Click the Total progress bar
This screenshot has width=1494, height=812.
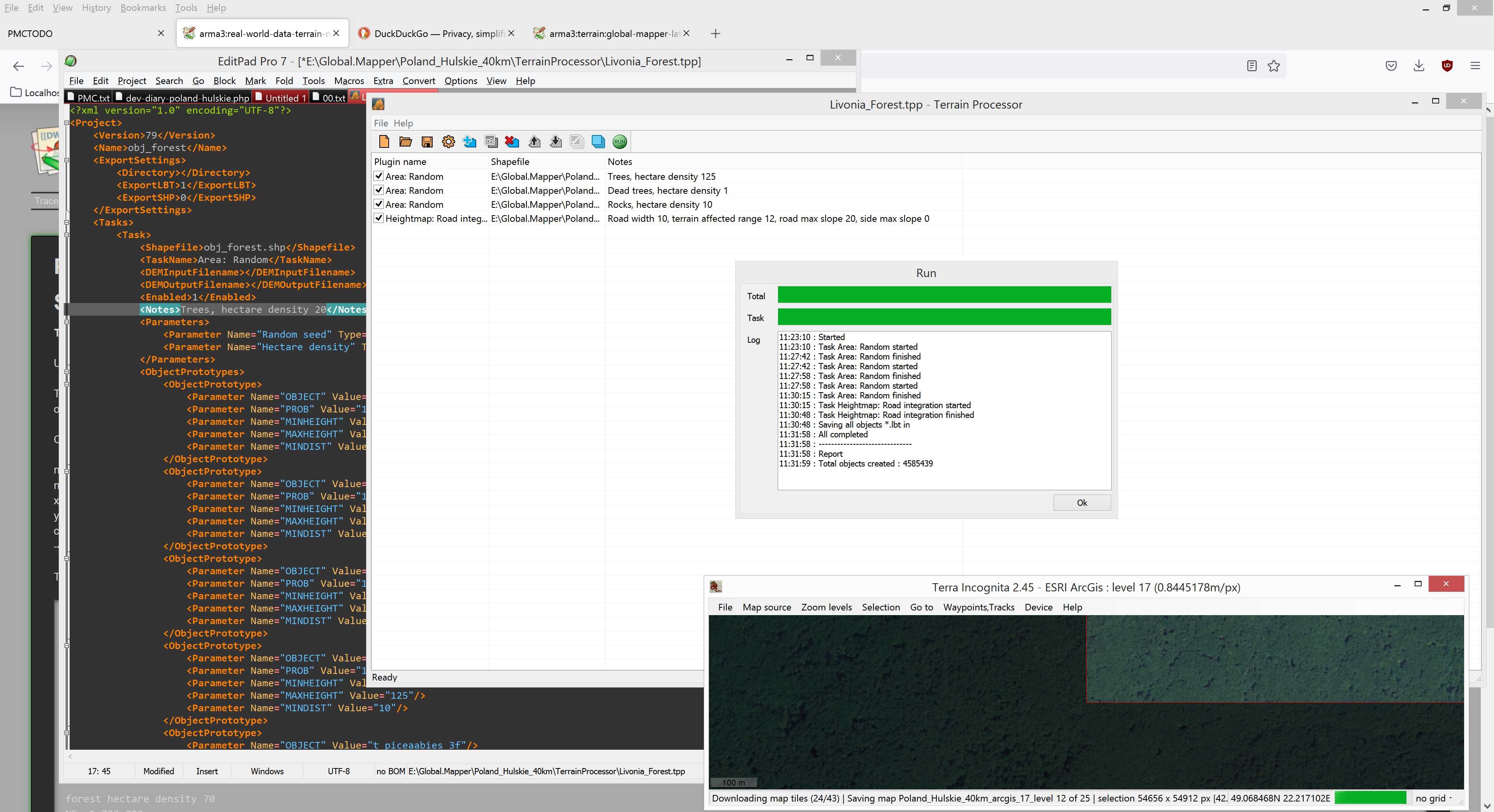[944, 295]
